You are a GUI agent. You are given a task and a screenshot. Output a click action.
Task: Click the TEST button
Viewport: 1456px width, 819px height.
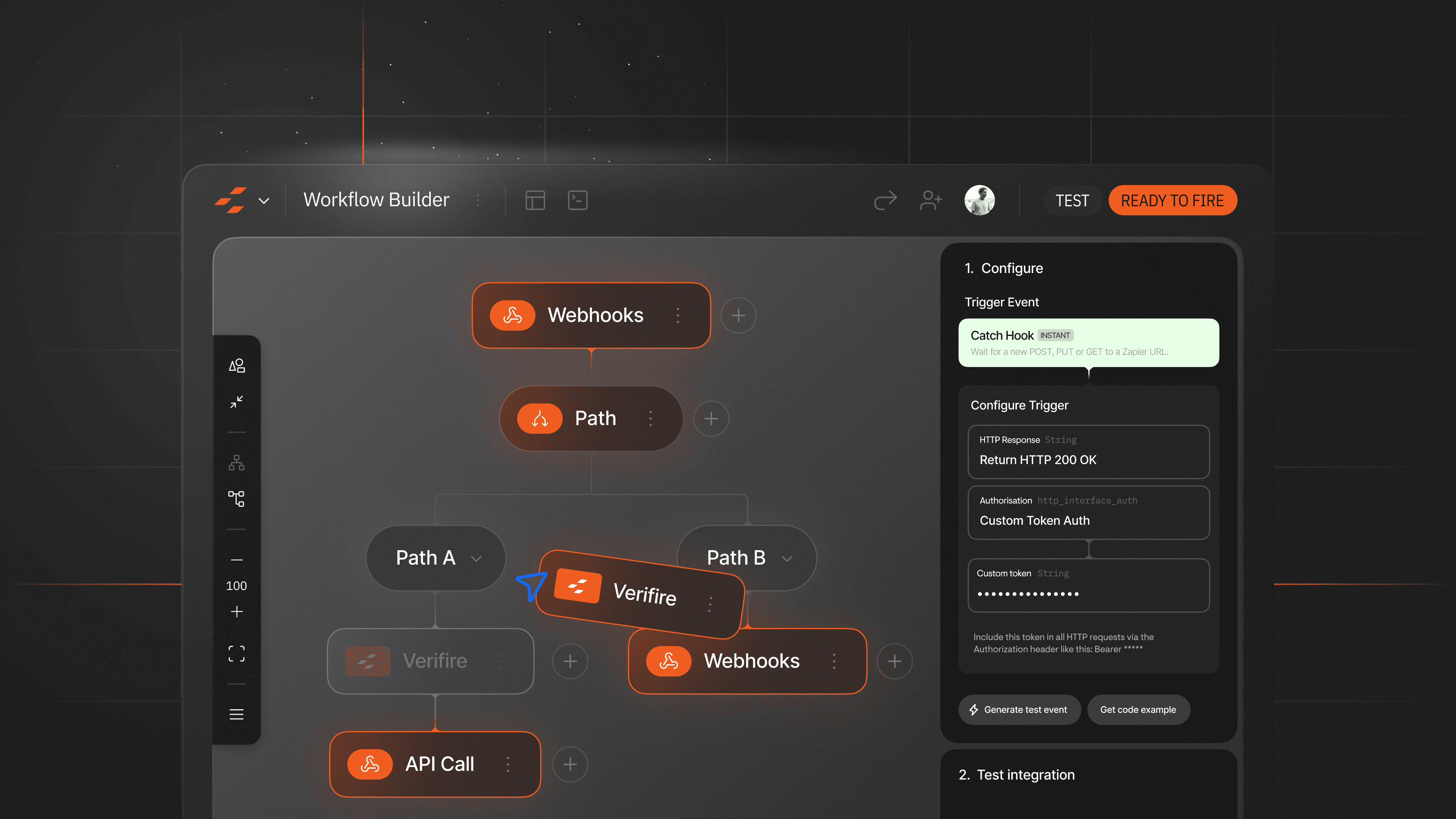pyautogui.click(x=1072, y=200)
